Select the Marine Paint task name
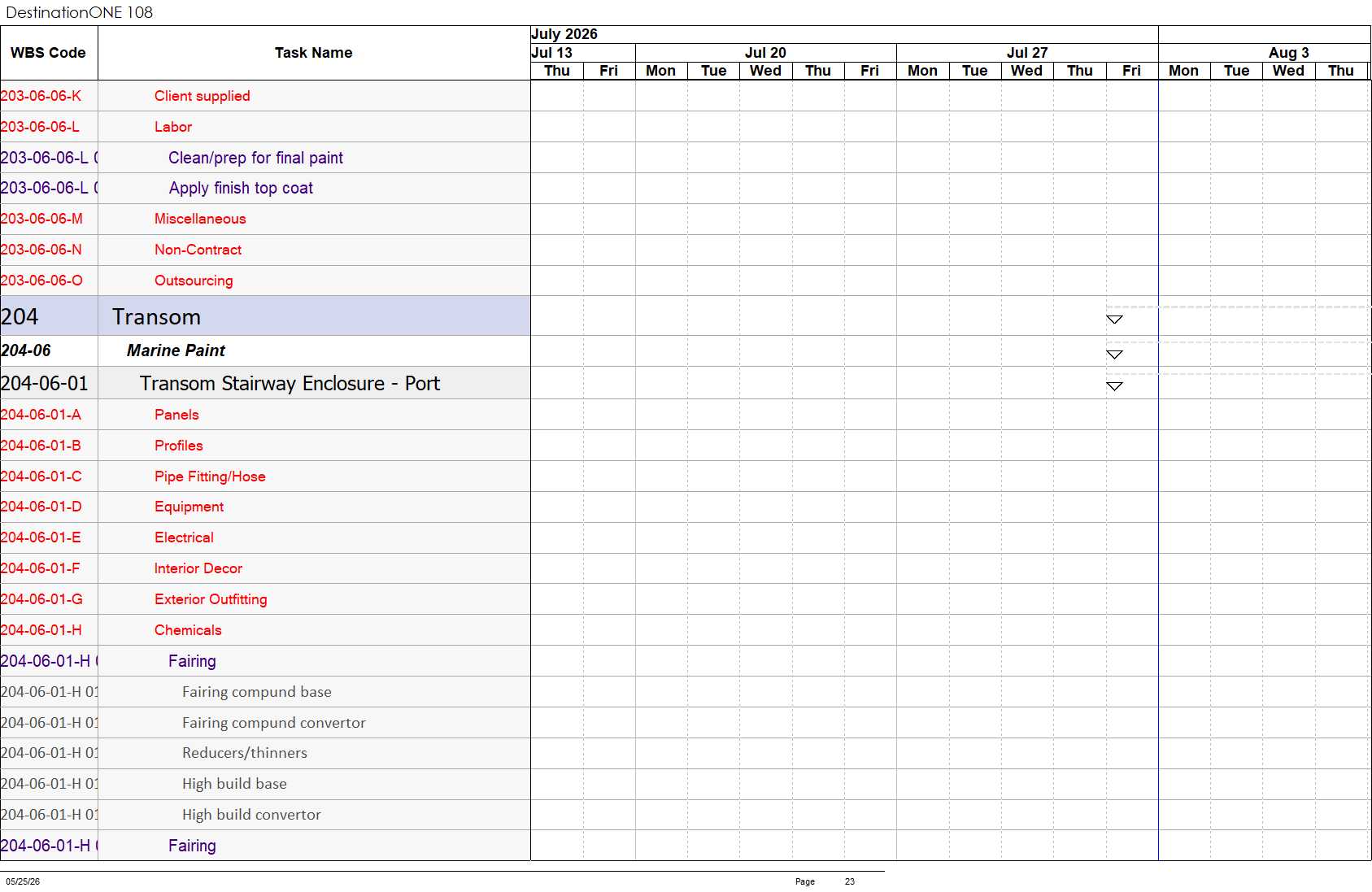Screen dimensions: 1372x892 click(x=176, y=350)
